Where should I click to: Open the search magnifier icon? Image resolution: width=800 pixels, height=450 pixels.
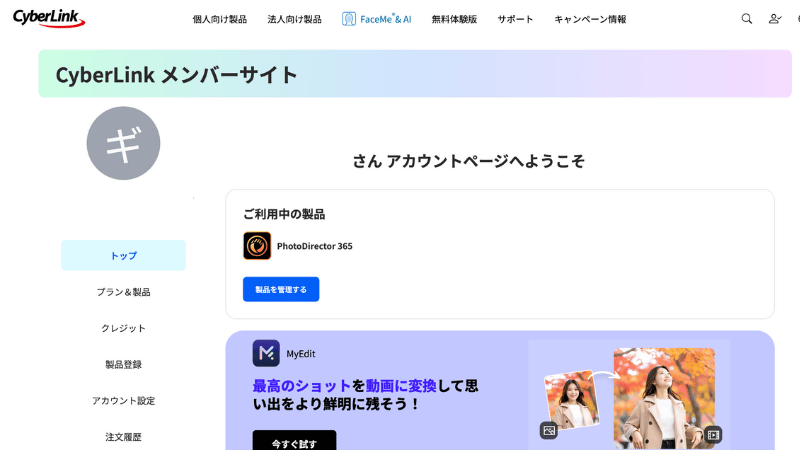coord(746,19)
